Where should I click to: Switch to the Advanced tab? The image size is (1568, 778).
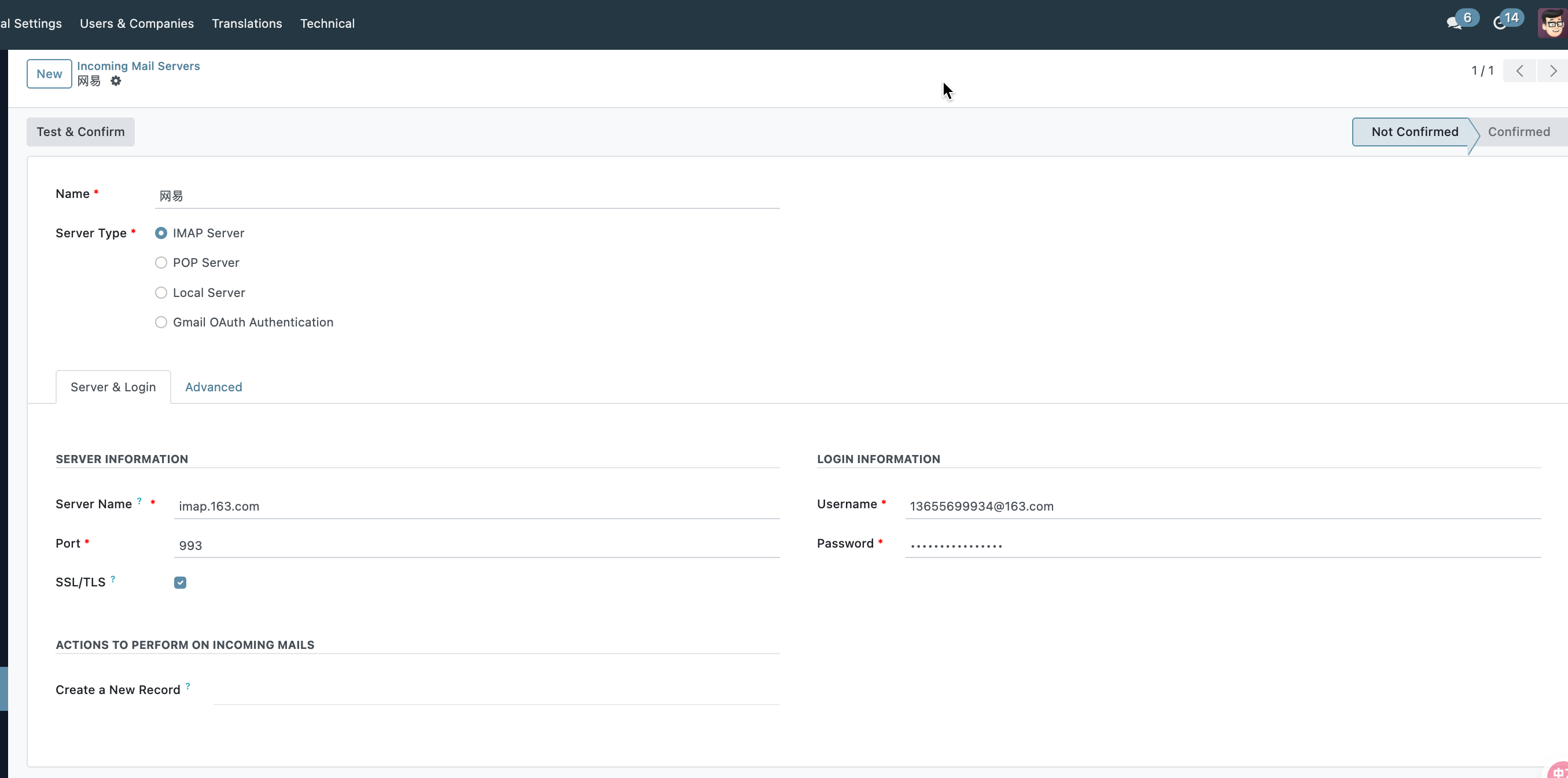[x=213, y=387]
